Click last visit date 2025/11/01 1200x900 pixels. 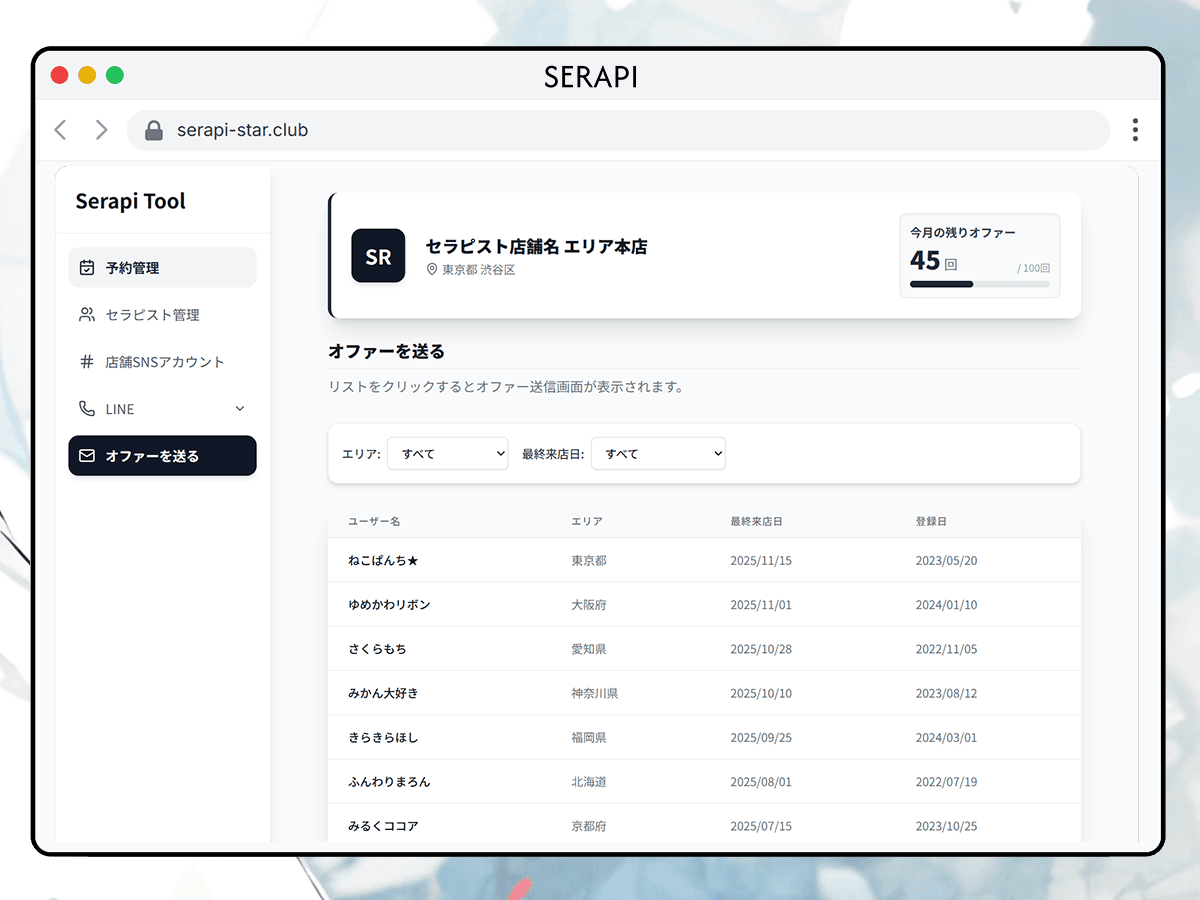pos(761,605)
